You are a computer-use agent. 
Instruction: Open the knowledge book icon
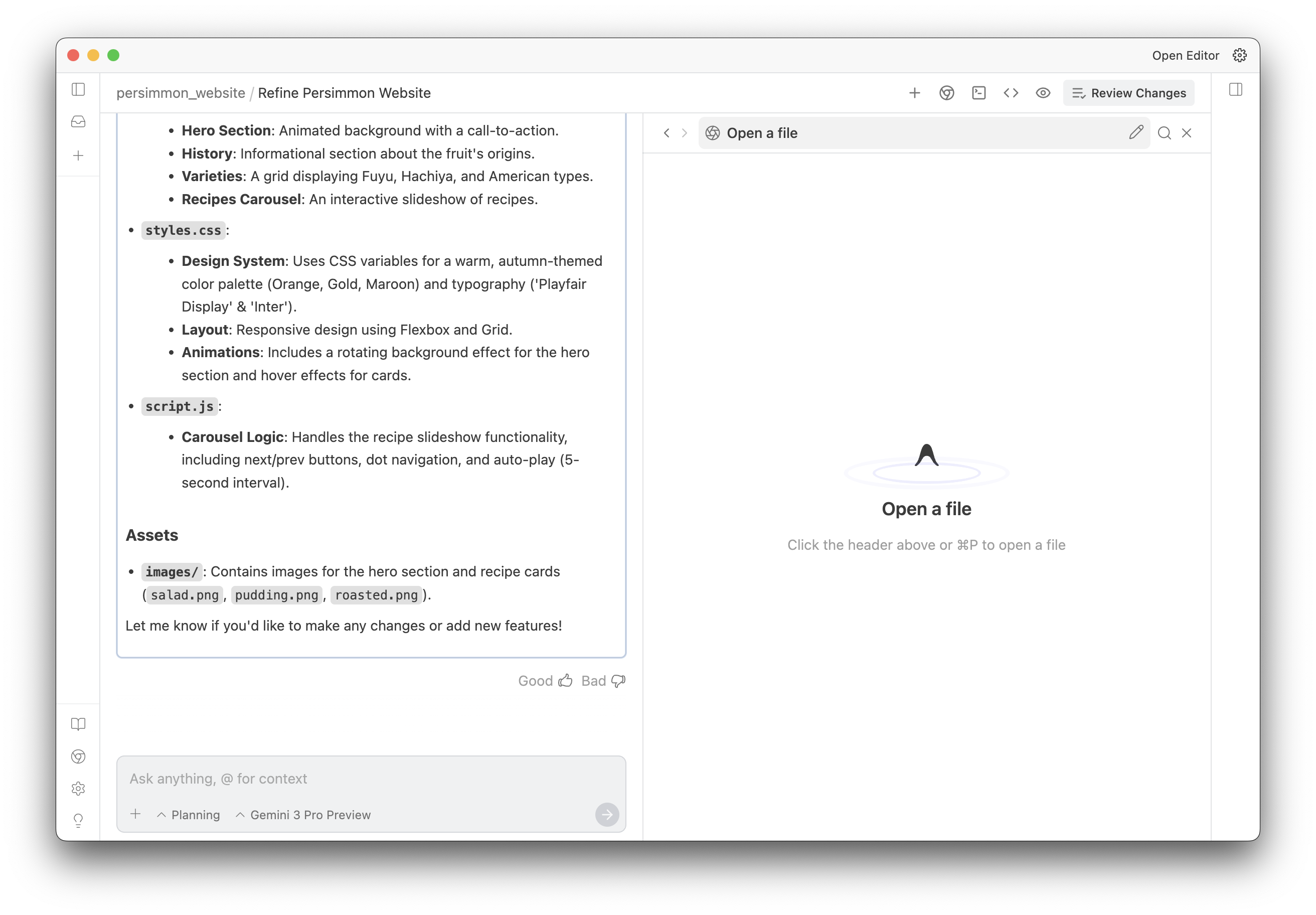(x=79, y=724)
